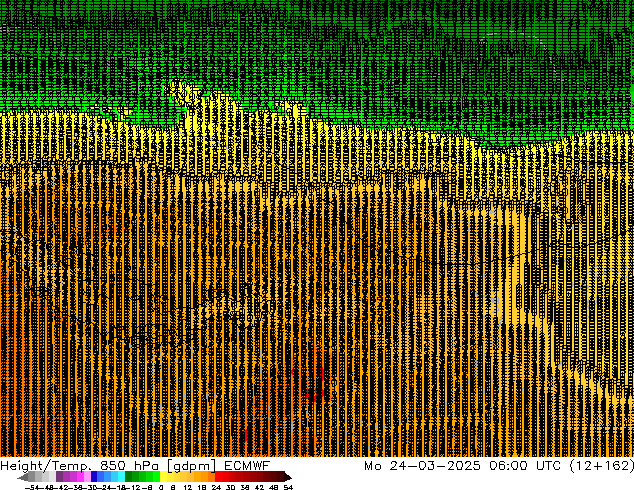634x490 pixels.
Task: Click the 12 label on the legend
Action: tap(188, 487)
